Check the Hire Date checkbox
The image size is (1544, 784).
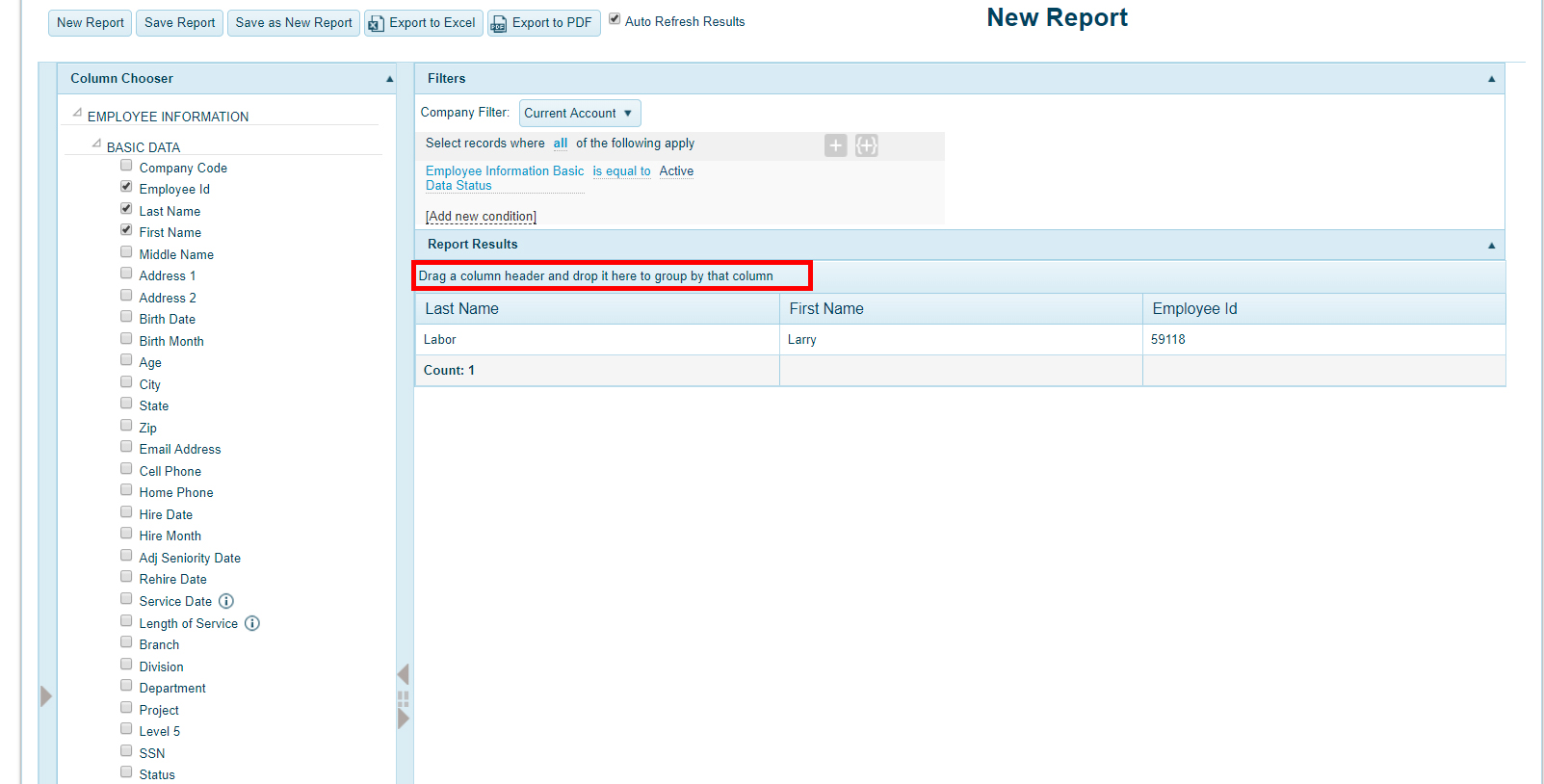click(x=126, y=512)
